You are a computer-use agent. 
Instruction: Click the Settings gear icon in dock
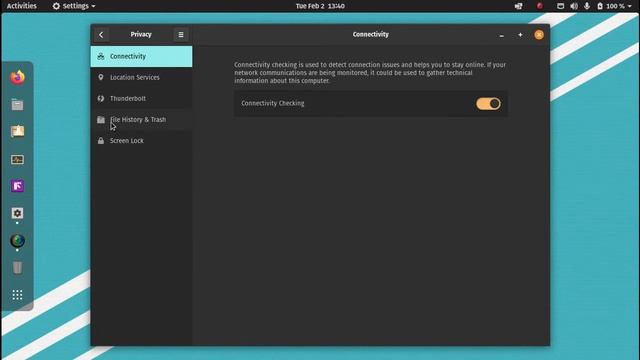[17, 213]
